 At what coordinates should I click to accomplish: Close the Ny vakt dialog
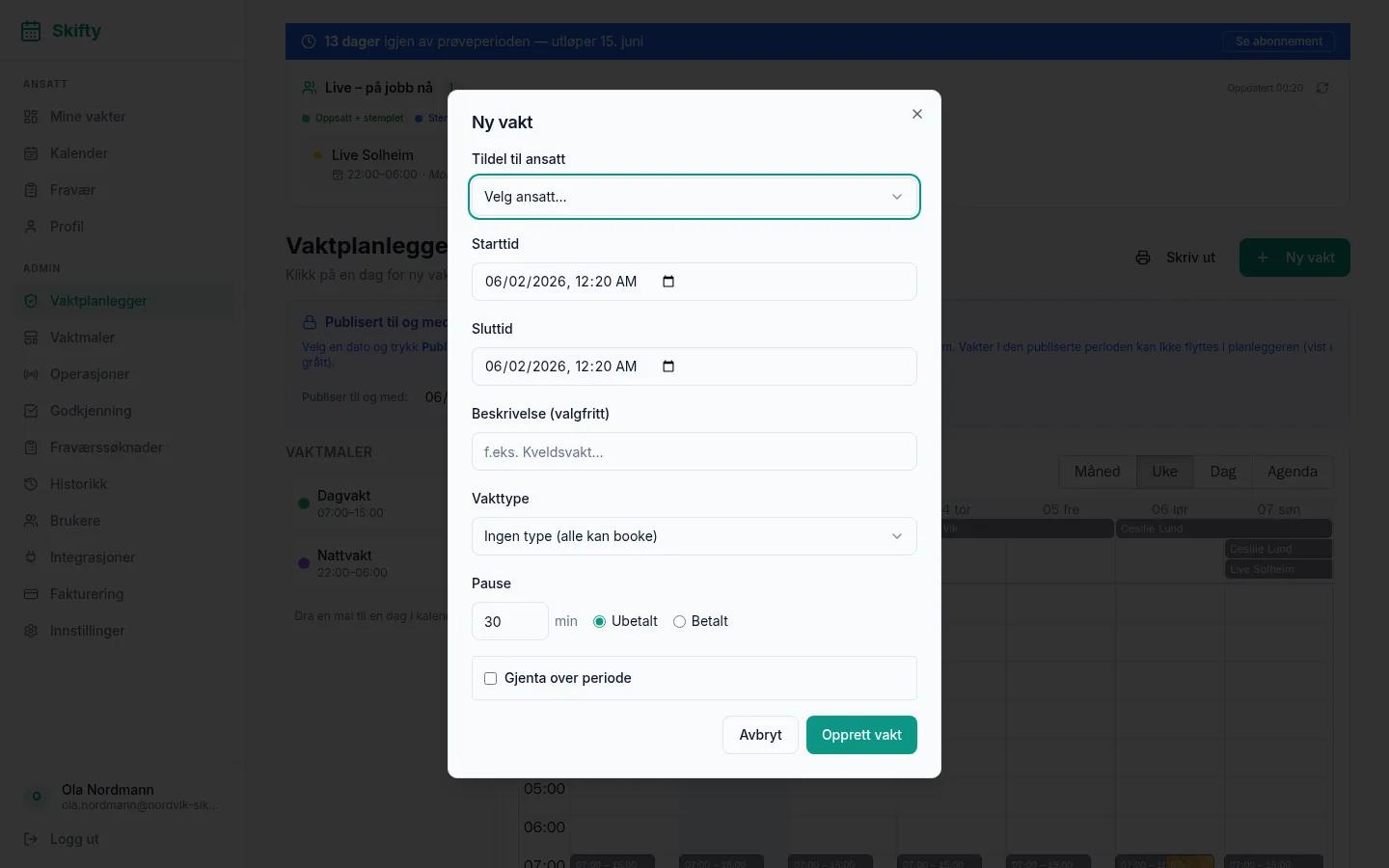(x=917, y=114)
